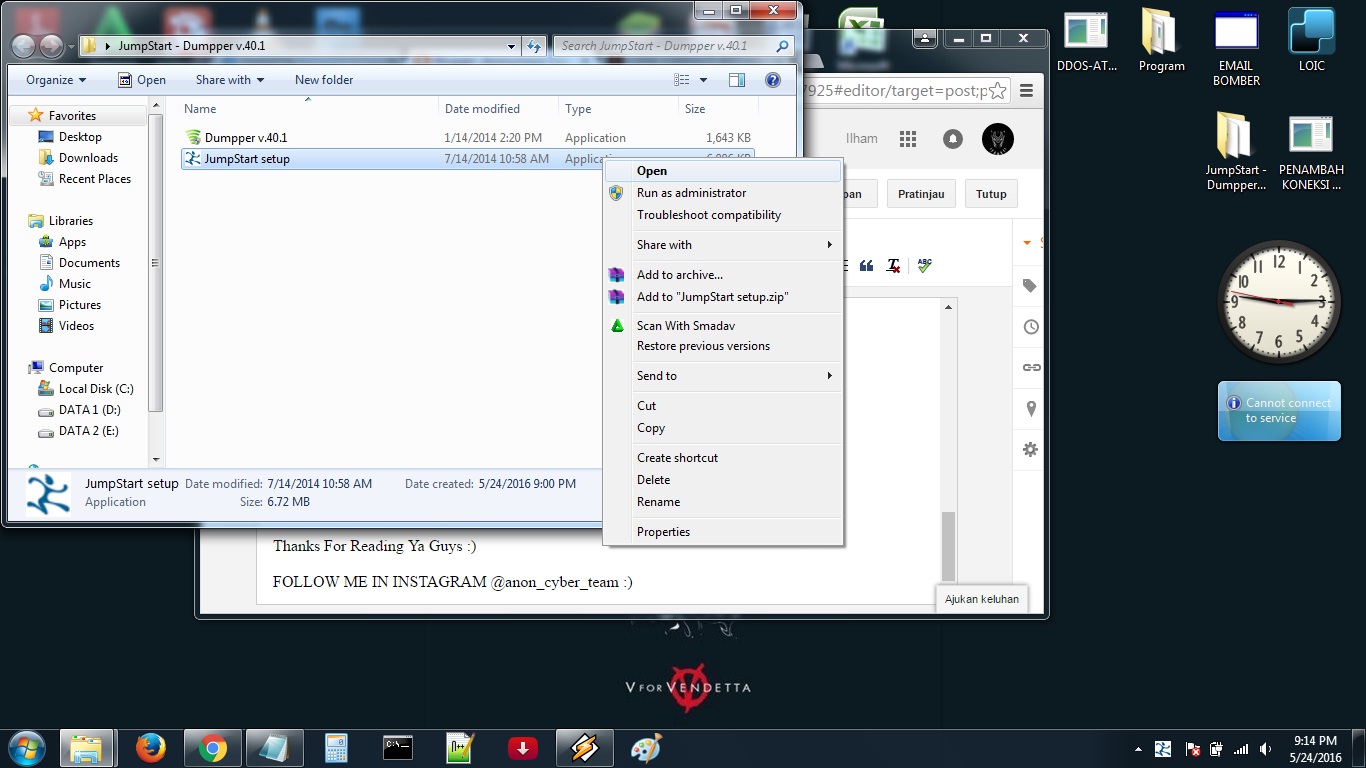Click the Explorer help icon
The image size is (1366, 768).
(772, 80)
